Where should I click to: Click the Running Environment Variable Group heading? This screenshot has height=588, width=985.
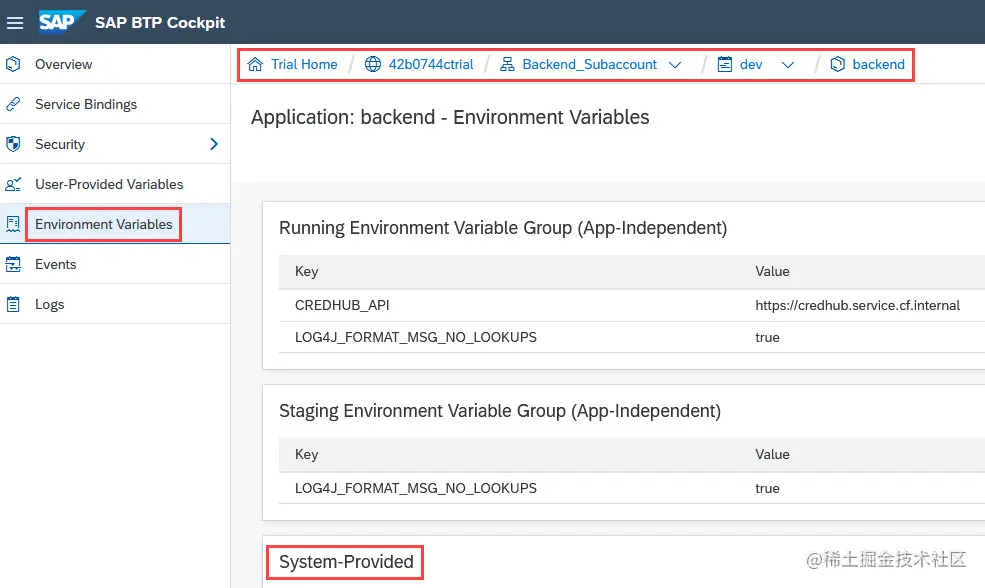(503, 227)
